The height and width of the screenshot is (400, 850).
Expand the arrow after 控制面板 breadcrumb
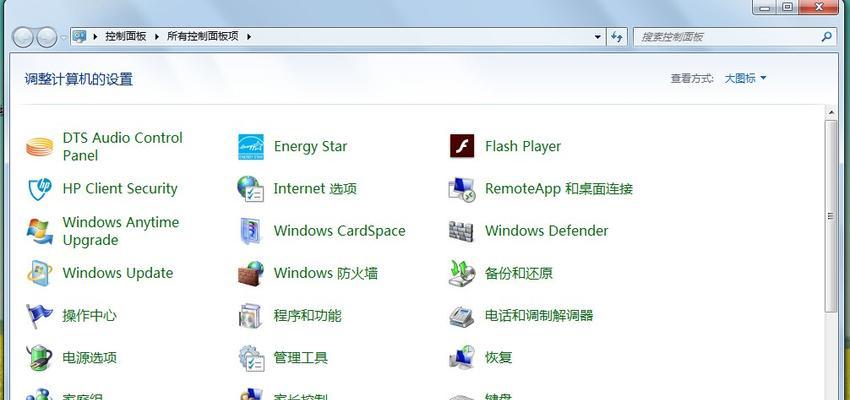[x=157, y=37]
